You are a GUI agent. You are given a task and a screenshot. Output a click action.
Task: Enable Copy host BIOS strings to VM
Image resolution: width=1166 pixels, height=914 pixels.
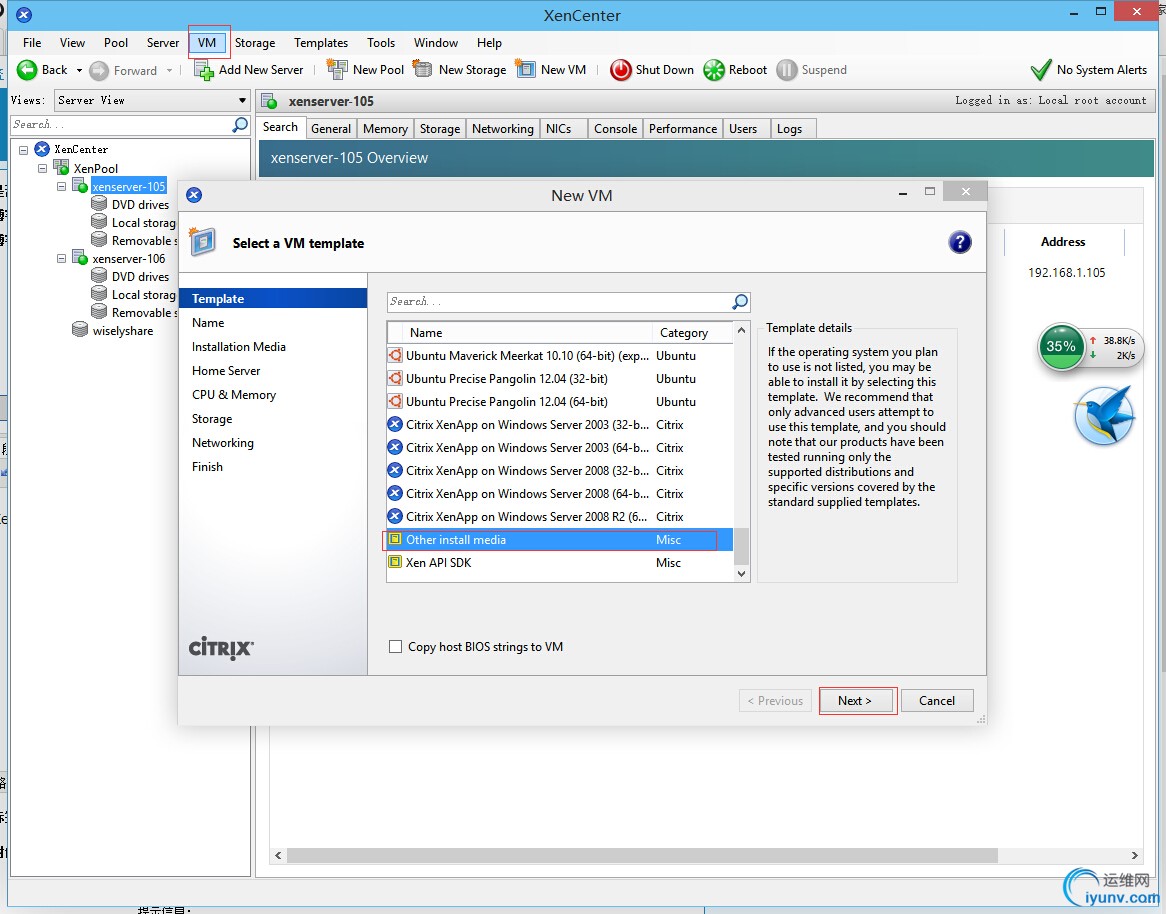click(x=396, y=647)
